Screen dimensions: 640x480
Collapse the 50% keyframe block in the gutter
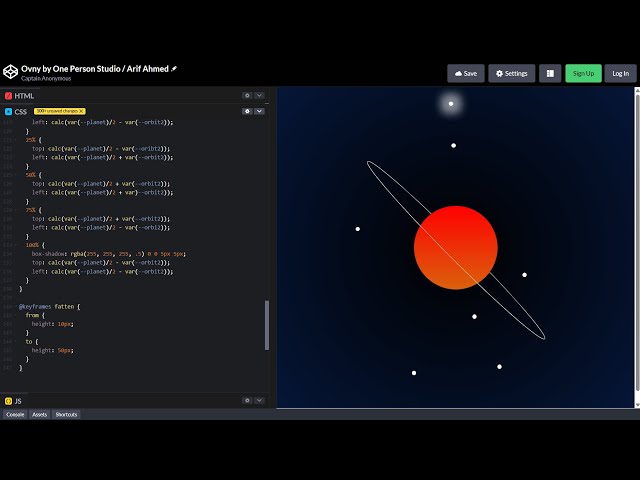pos(16,175)
